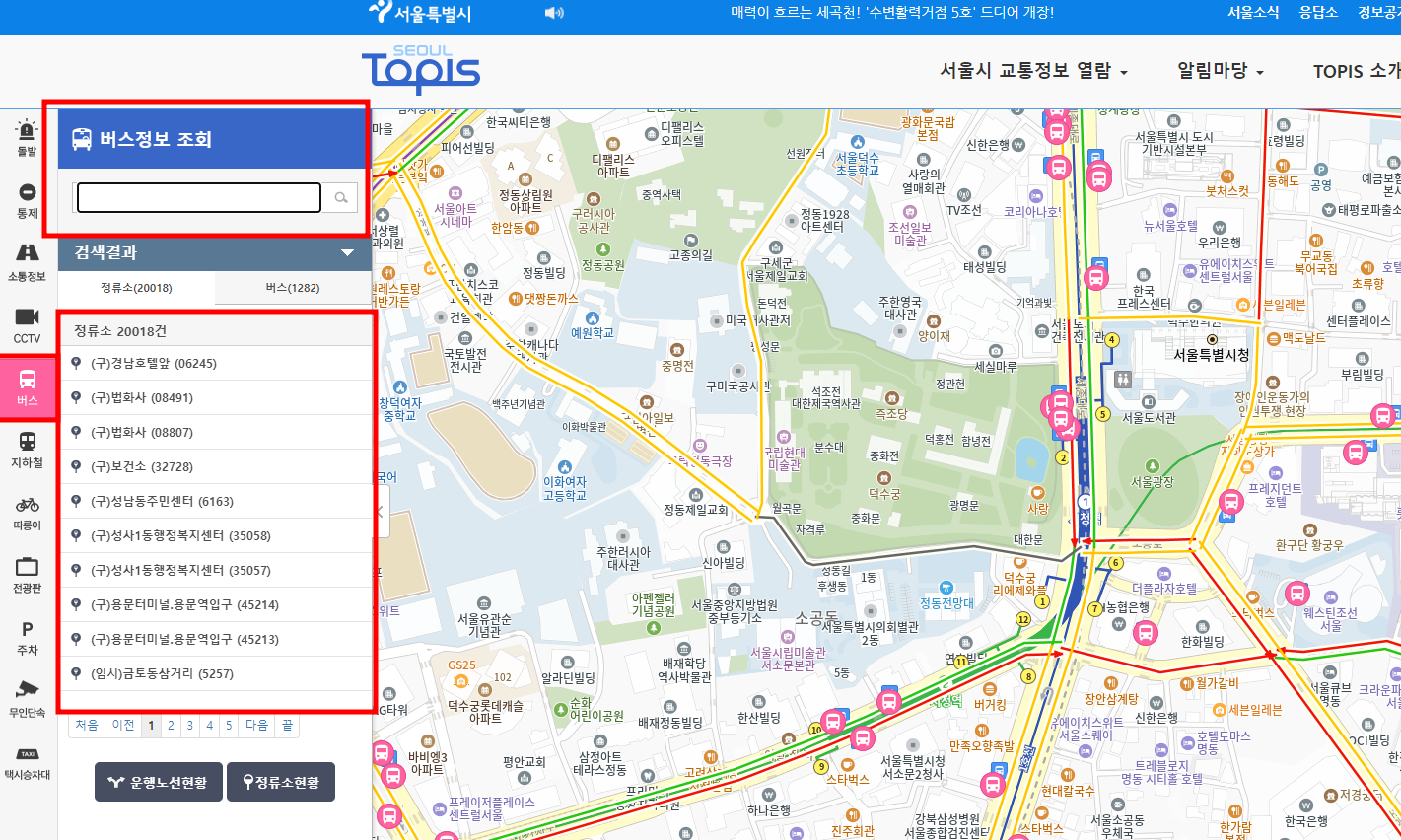Screen dimensions: 1401x840
Task: Open the 택시승차대 taxi stand icon
Action: tap(27, 762)
